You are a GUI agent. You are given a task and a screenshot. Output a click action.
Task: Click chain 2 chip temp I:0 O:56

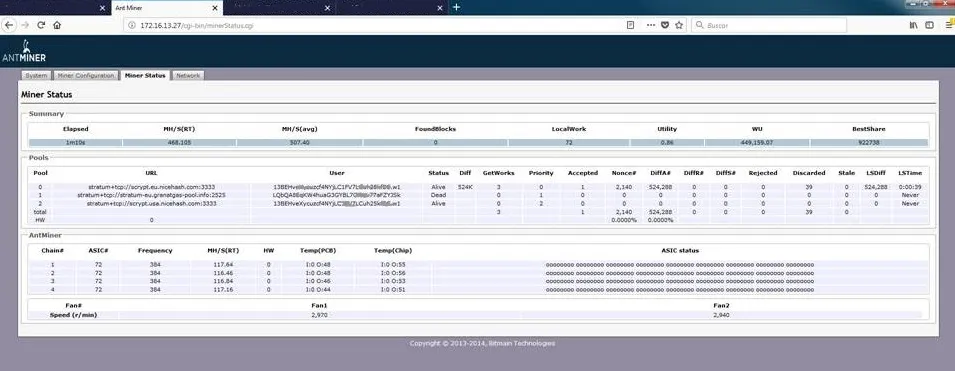393,274
